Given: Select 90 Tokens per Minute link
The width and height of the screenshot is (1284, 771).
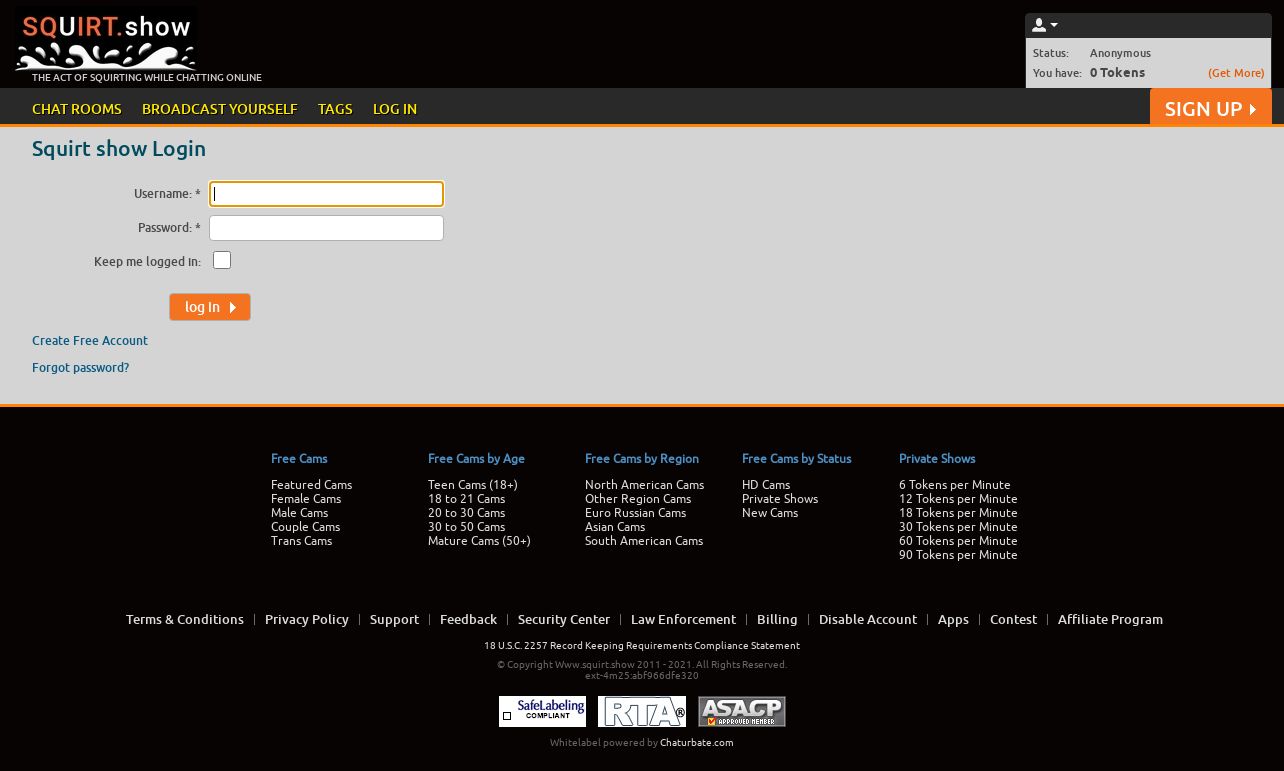Looking at the screenshot, I should click(958, 554).
